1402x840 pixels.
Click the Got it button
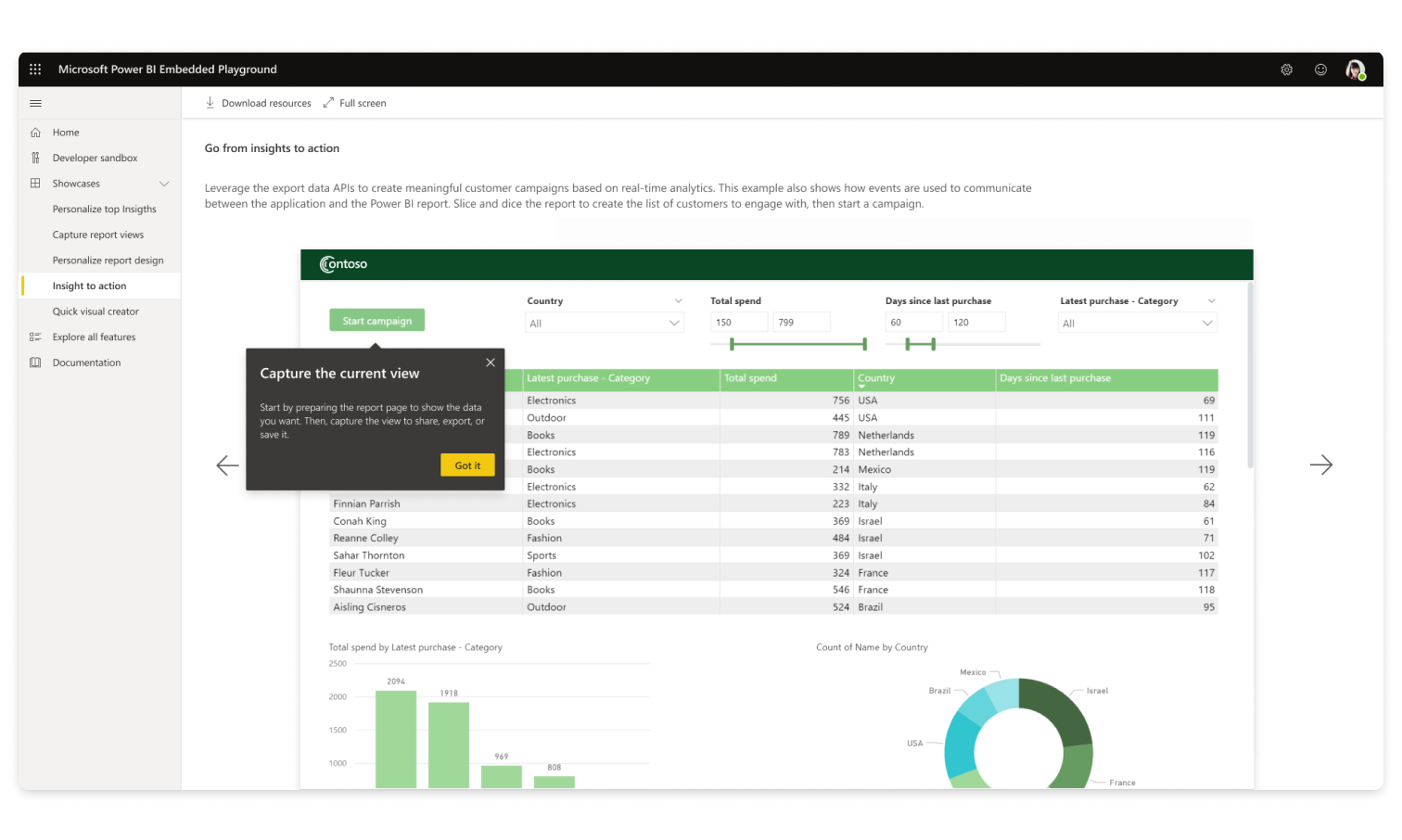[467, 465]
